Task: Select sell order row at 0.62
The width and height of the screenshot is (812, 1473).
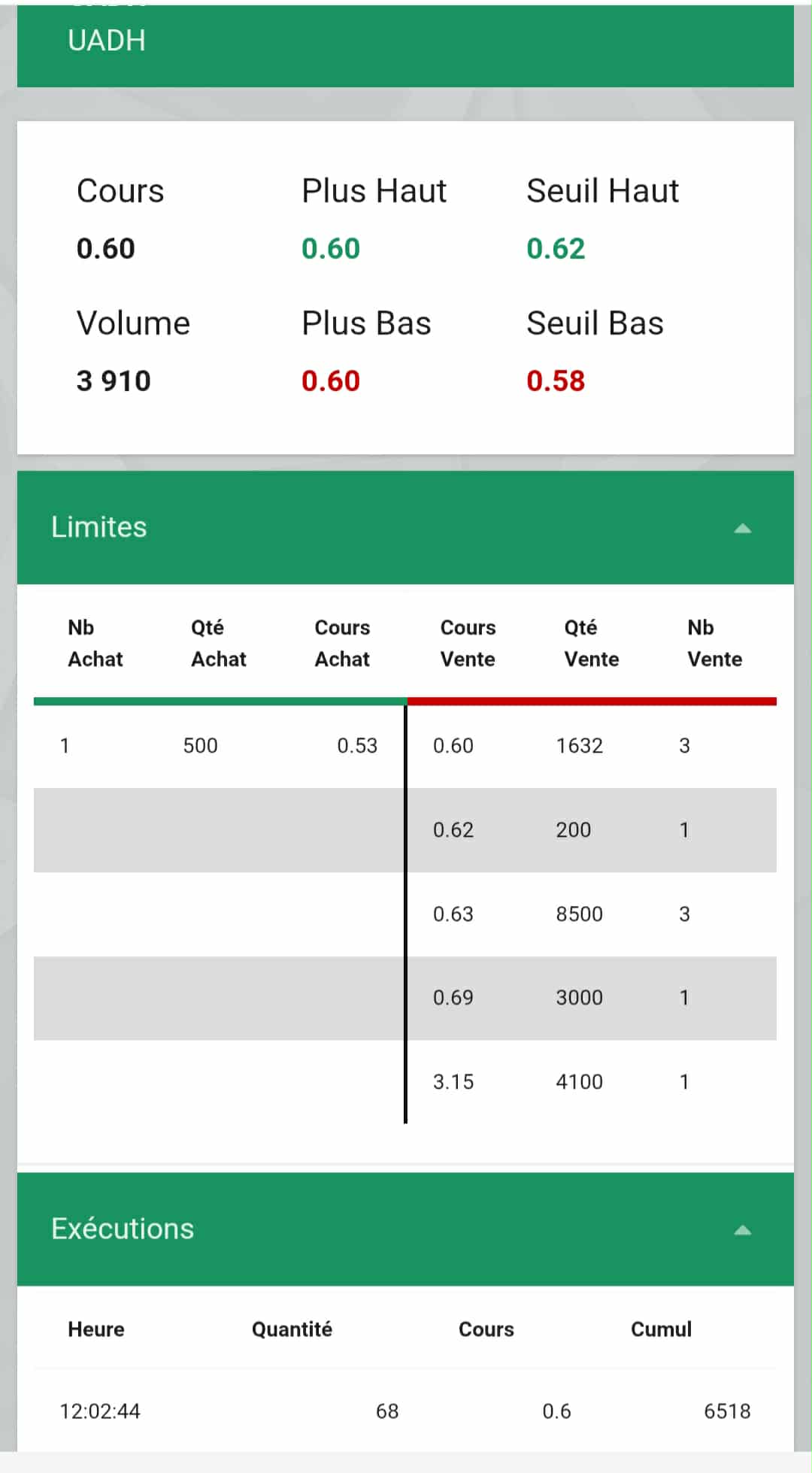Action: coord(591,830)
